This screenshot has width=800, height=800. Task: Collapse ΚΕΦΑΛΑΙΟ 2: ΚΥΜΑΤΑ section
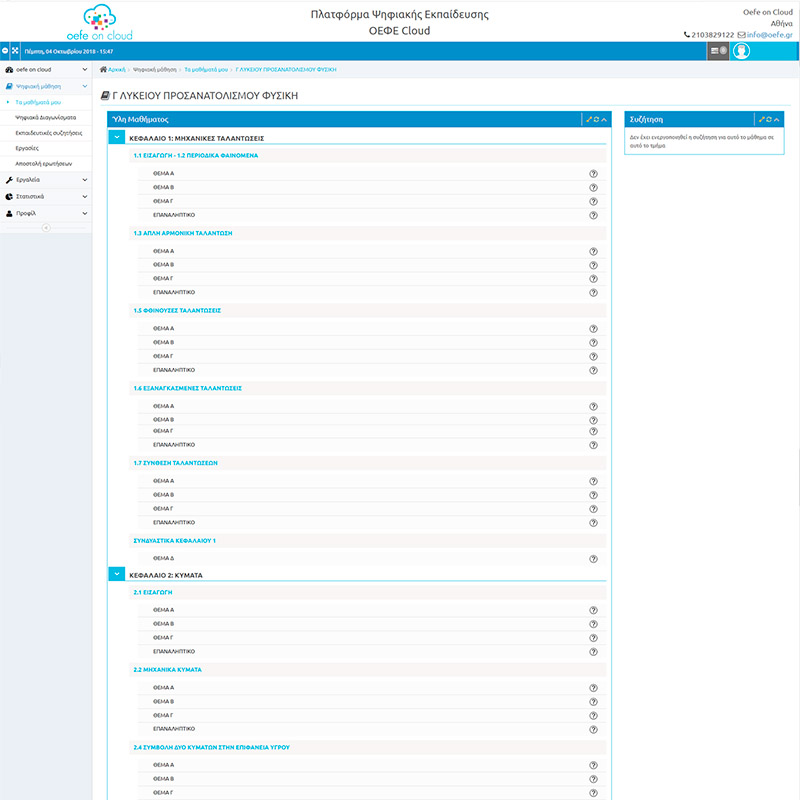116,575
